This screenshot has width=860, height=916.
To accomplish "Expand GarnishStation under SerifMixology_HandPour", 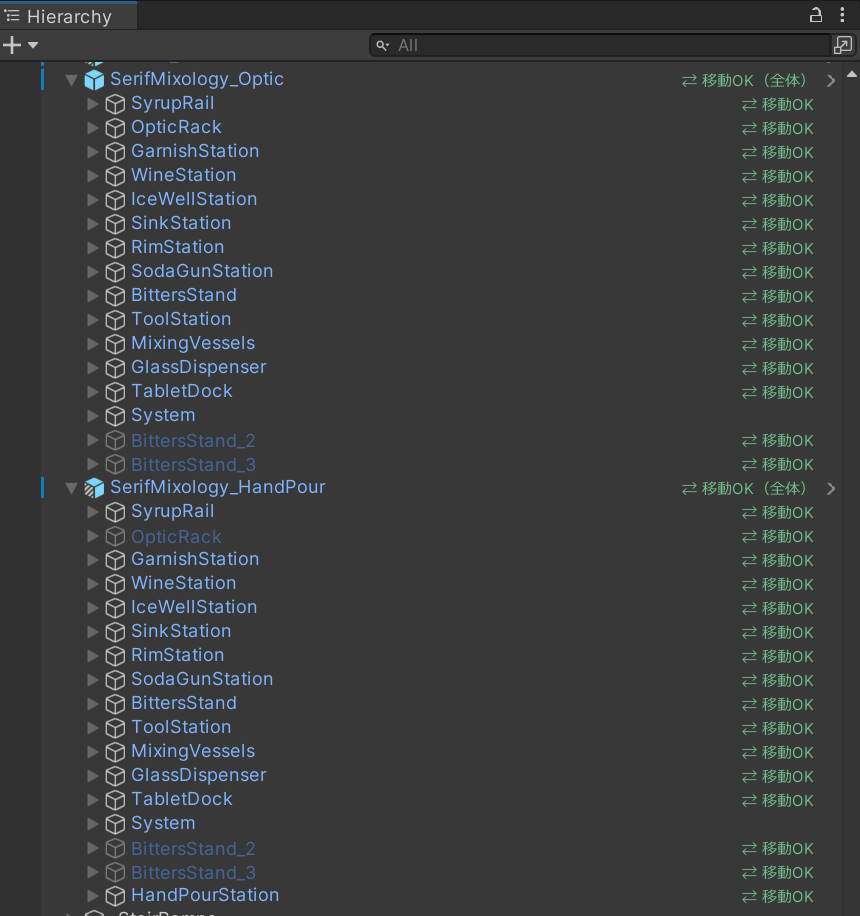I will (x=92, y=560).
